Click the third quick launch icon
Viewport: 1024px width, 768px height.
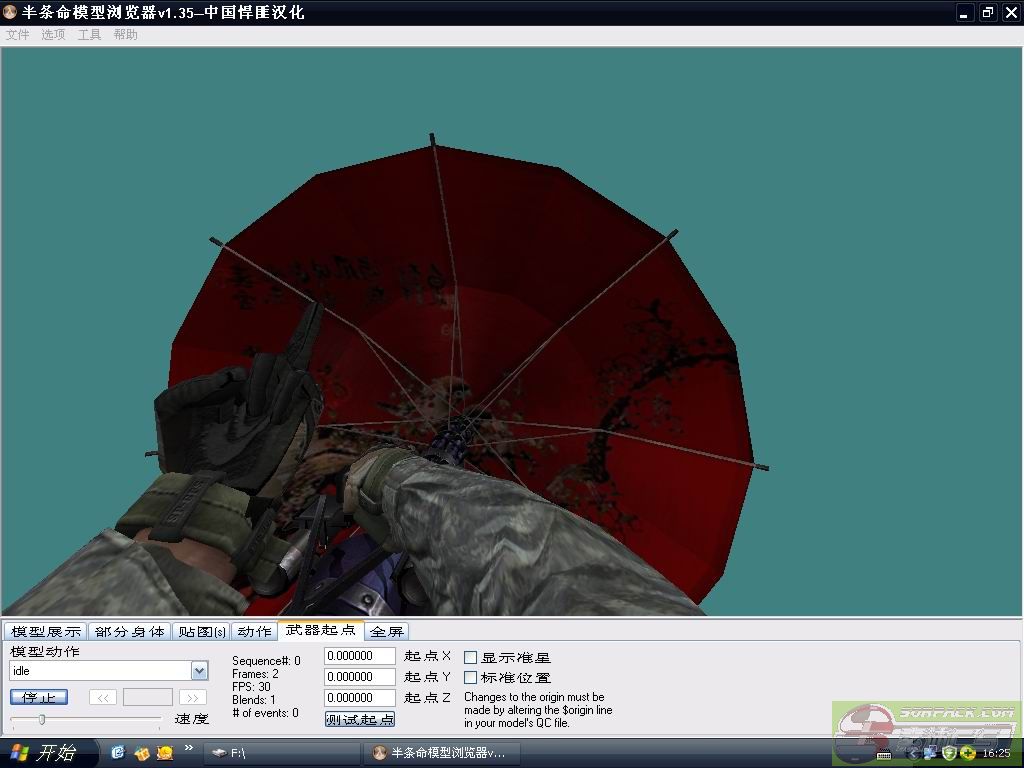click(x=165, y=752)
